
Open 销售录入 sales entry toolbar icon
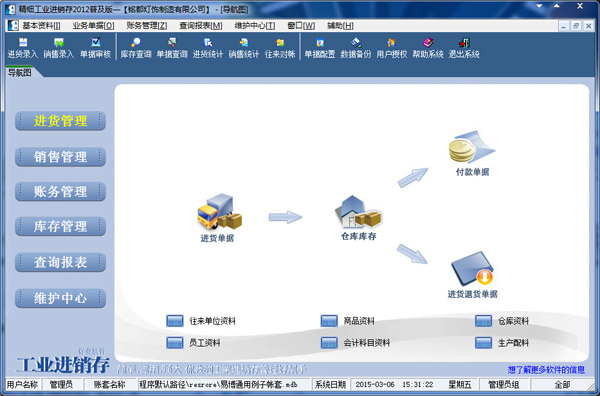(59, 48)
